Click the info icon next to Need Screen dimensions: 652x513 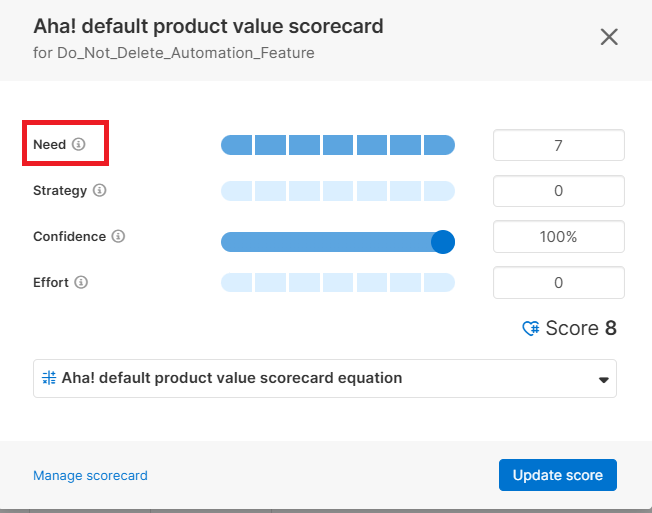[79, 145]
